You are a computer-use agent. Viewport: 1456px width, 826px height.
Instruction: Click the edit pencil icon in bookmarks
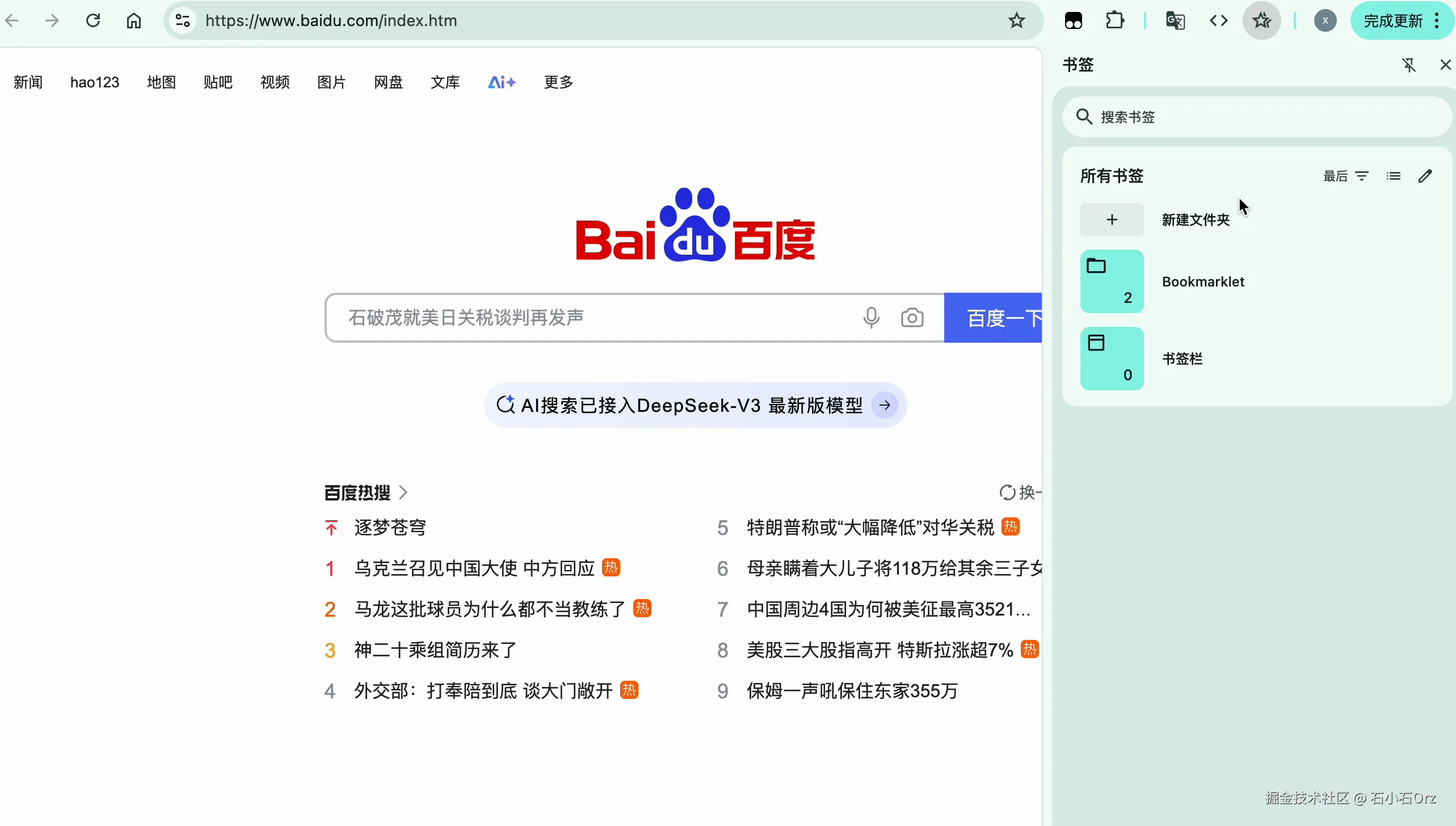coord(1425,176)
